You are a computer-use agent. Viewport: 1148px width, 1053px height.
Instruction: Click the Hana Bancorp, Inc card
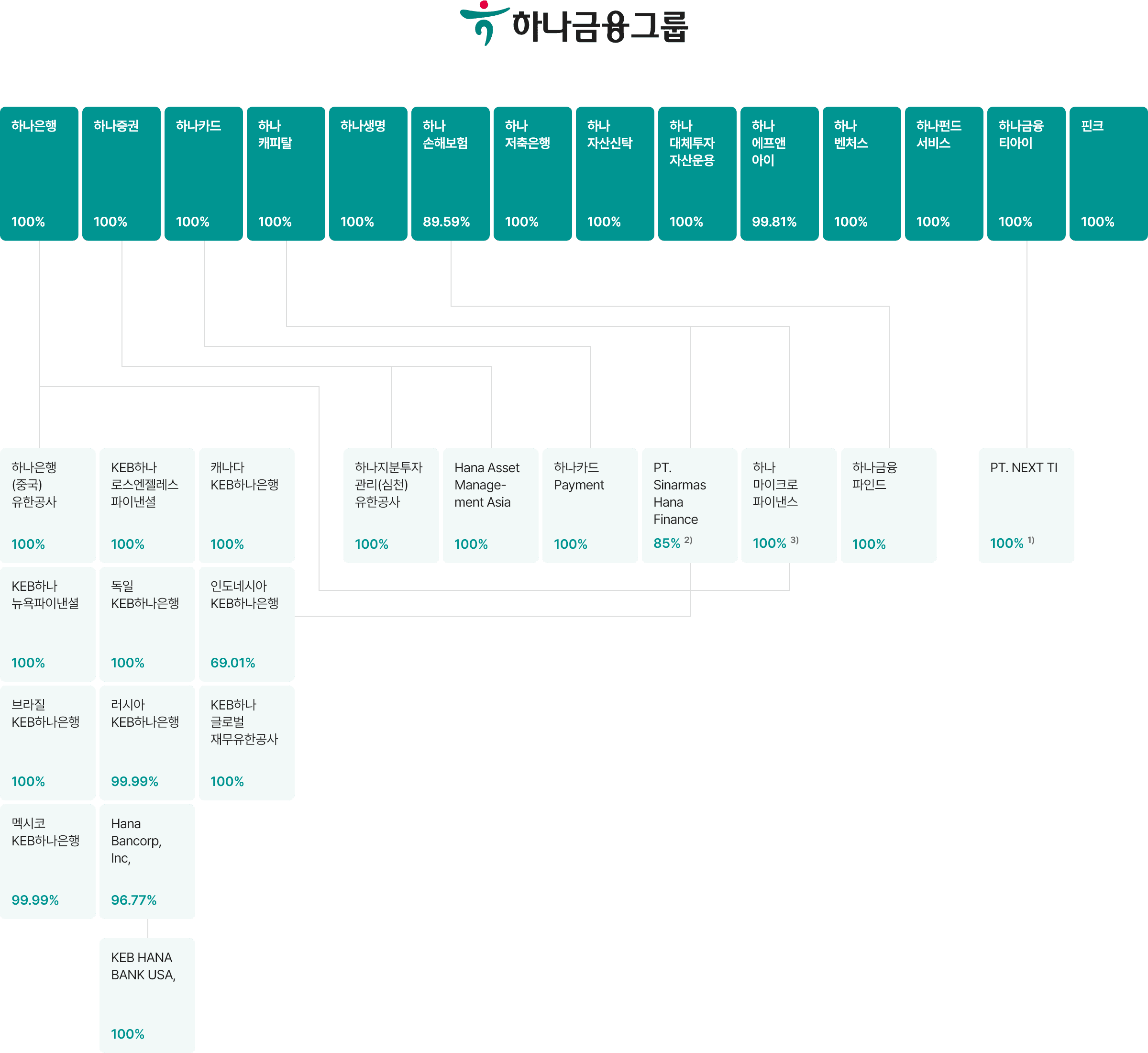[147, 861]
